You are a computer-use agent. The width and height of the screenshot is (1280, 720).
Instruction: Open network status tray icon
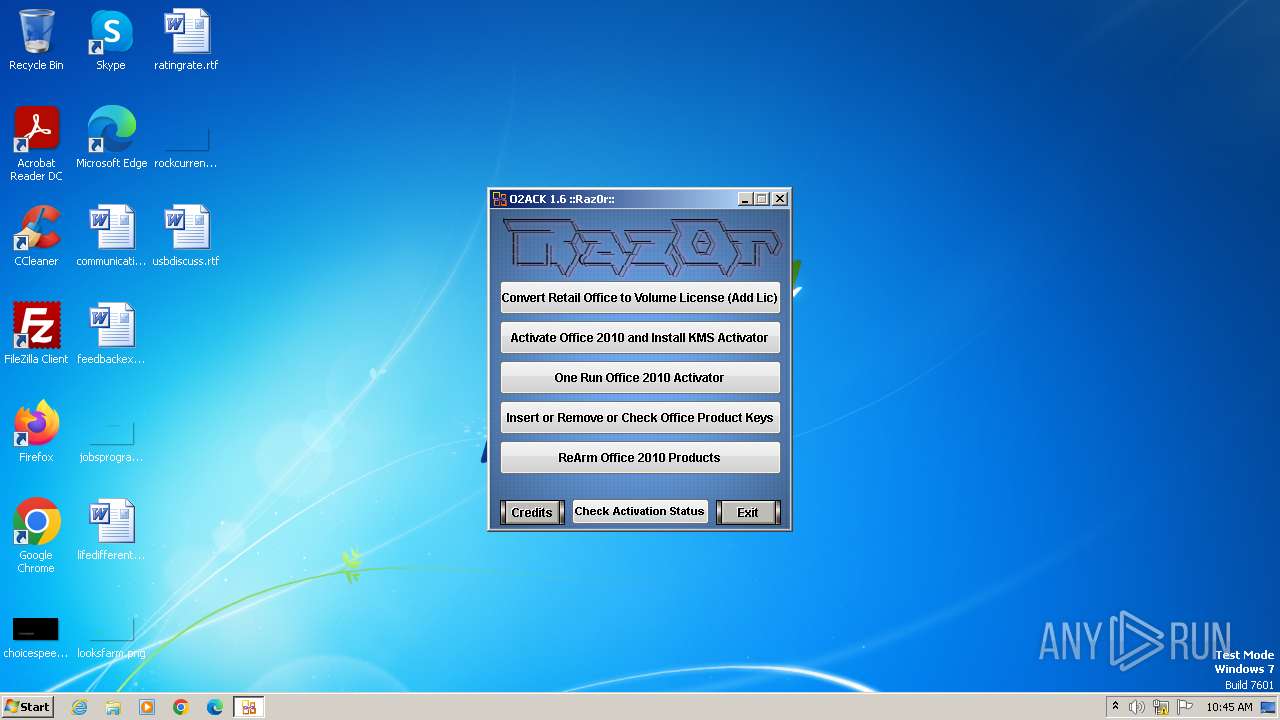coord(1161,707)
